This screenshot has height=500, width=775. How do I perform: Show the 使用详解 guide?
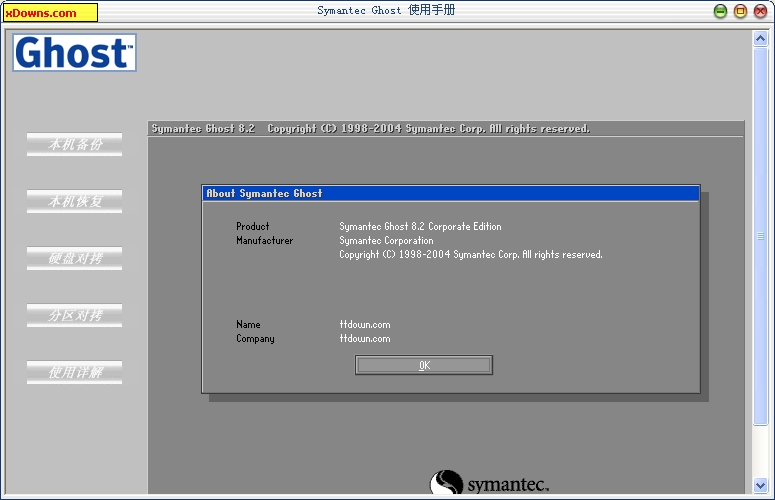tap(74, 372)
